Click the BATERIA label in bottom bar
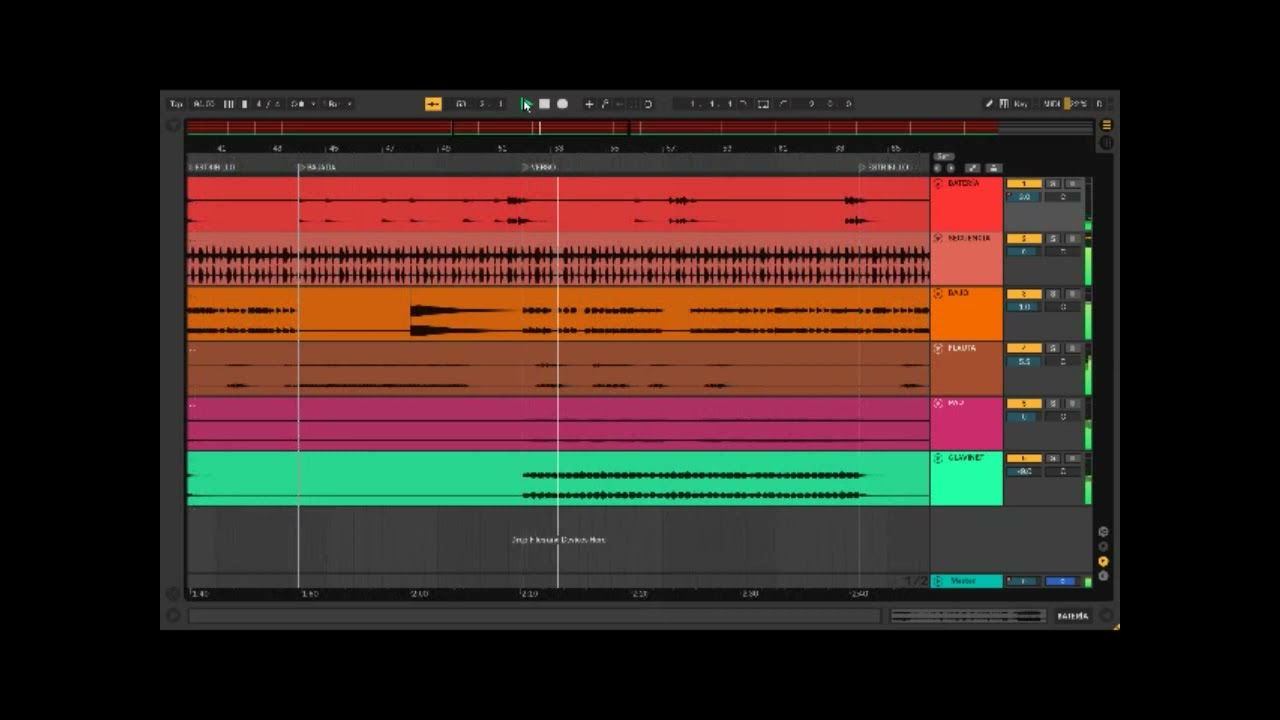Viewport: 1280px width, 720px height. [1072, 616]
